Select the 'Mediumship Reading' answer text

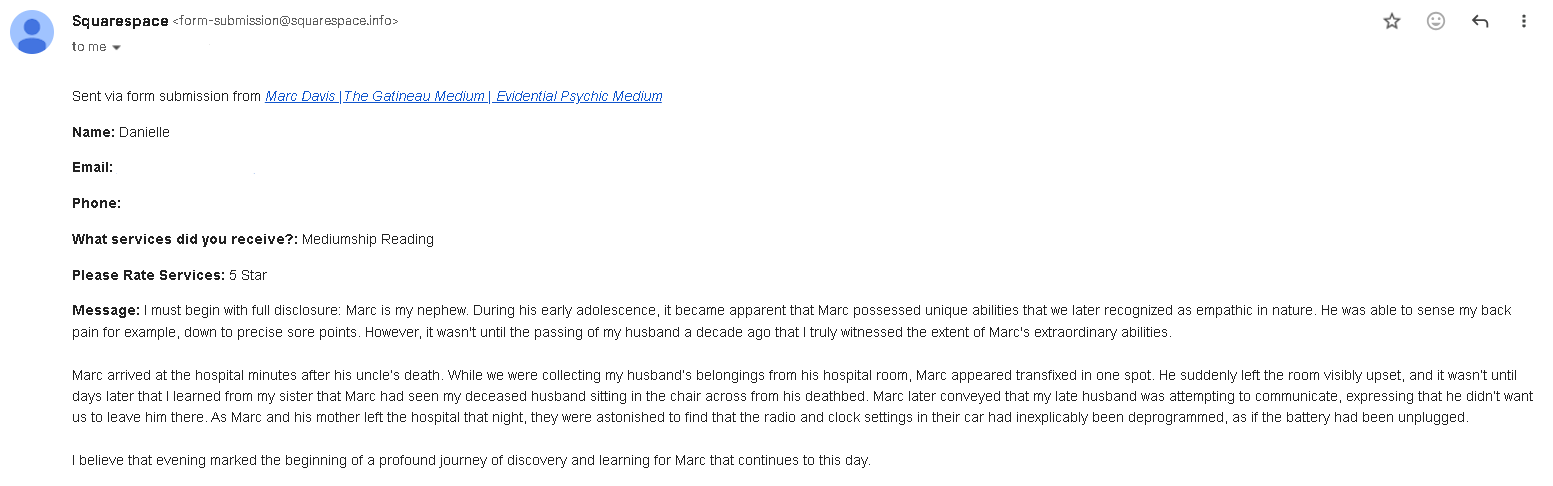[367, 240]
